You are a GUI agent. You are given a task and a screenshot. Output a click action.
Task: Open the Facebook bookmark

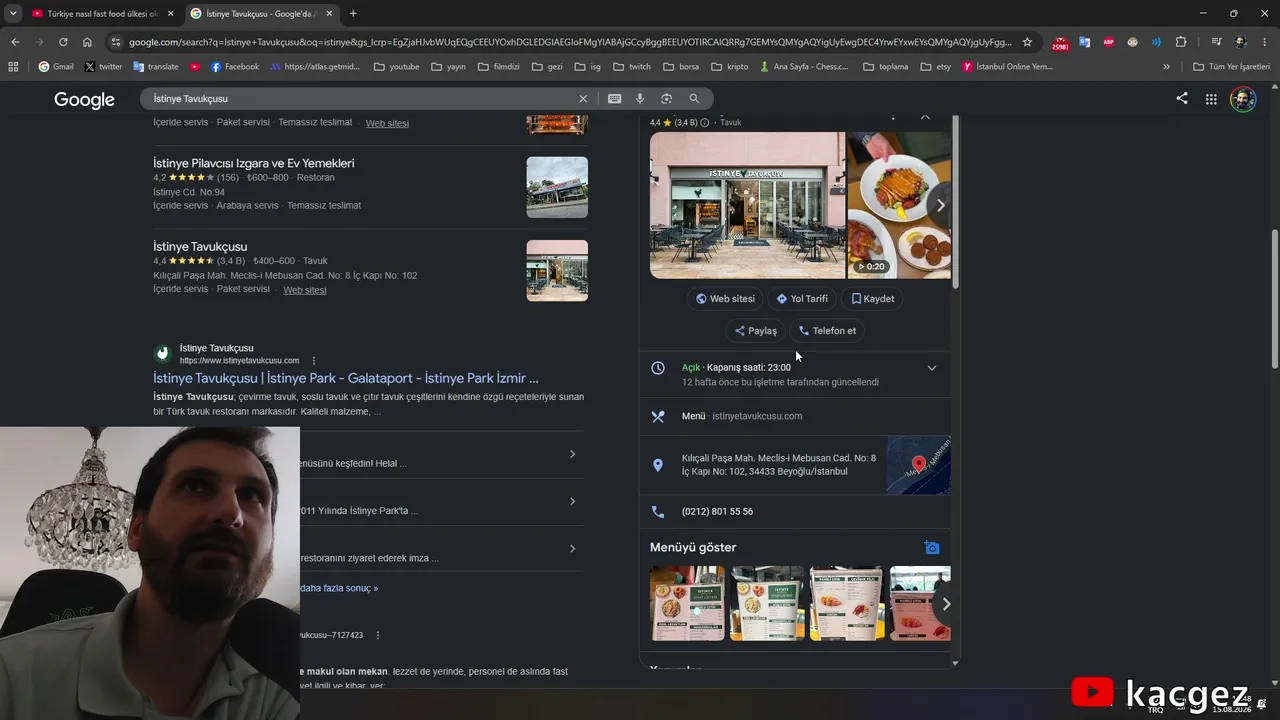pyautogui.click(x=234, y=67)
